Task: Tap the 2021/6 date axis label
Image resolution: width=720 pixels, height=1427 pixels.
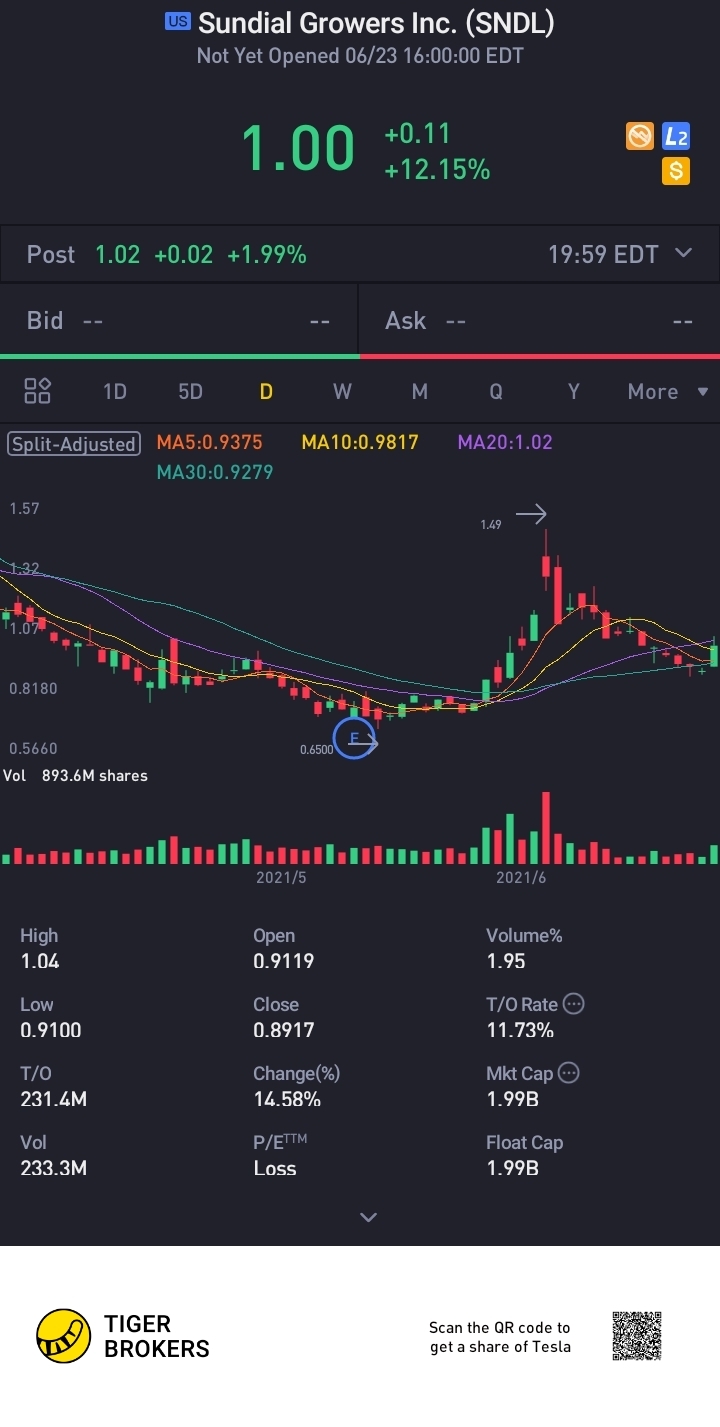Action: pos(521,877)
